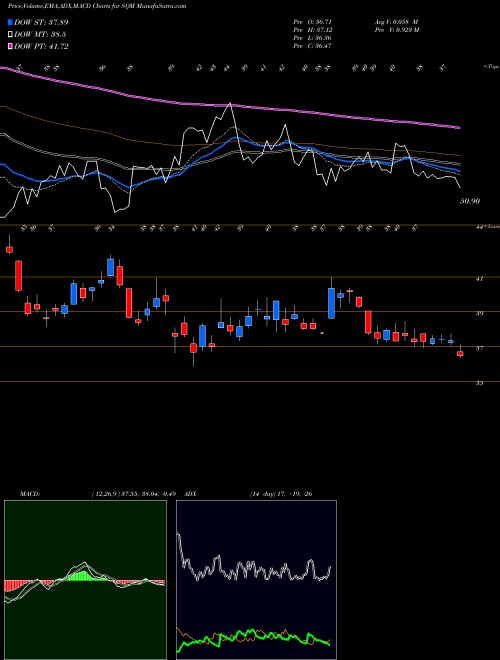Select the 'DOW PT: 41.72' legend label
Image resolution: width=500 pixels, height=660 pixels.
[x=41, y=46]
